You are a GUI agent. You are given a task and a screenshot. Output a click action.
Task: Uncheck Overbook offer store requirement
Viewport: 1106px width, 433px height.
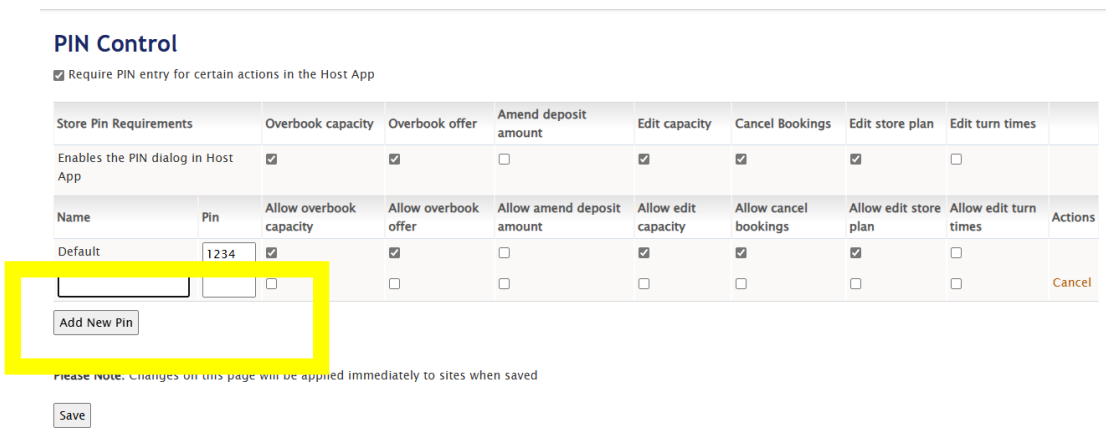(x=395, y=159)
